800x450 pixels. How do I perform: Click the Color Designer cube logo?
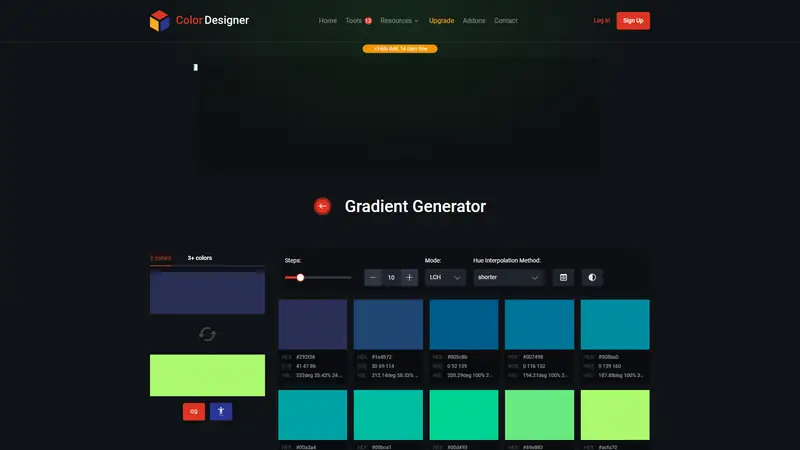pyautogui.click(x=159, y=20)
